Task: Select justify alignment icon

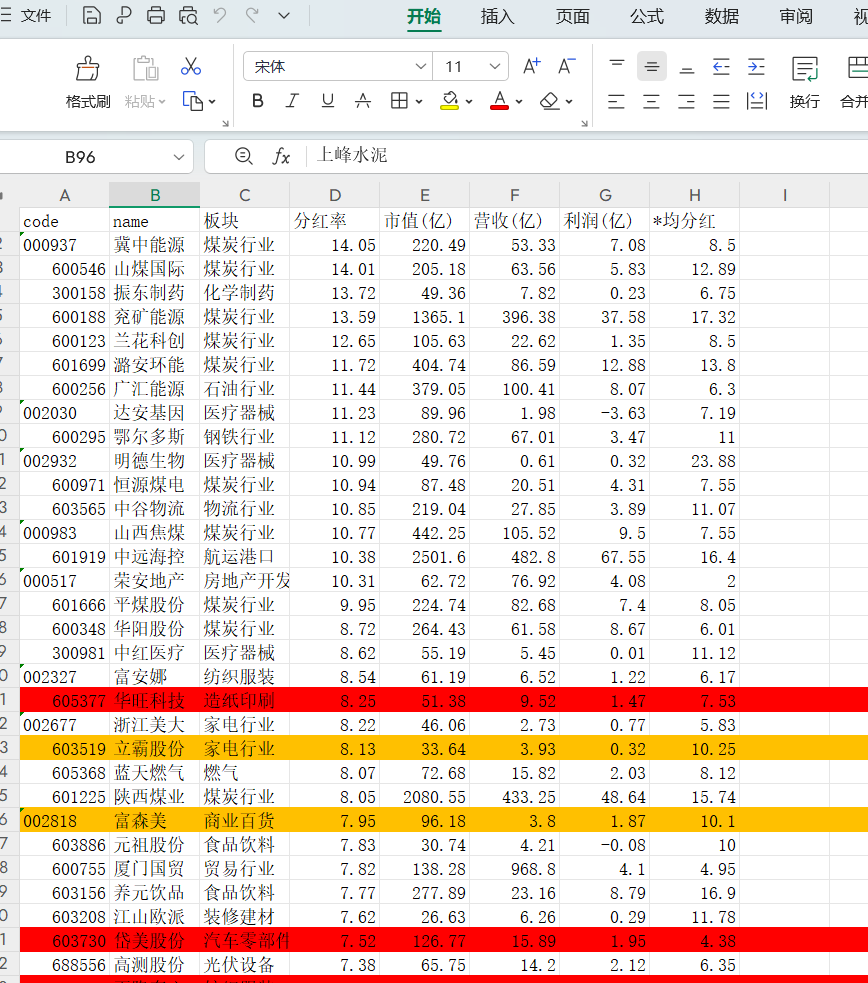Action: point(721,101)
